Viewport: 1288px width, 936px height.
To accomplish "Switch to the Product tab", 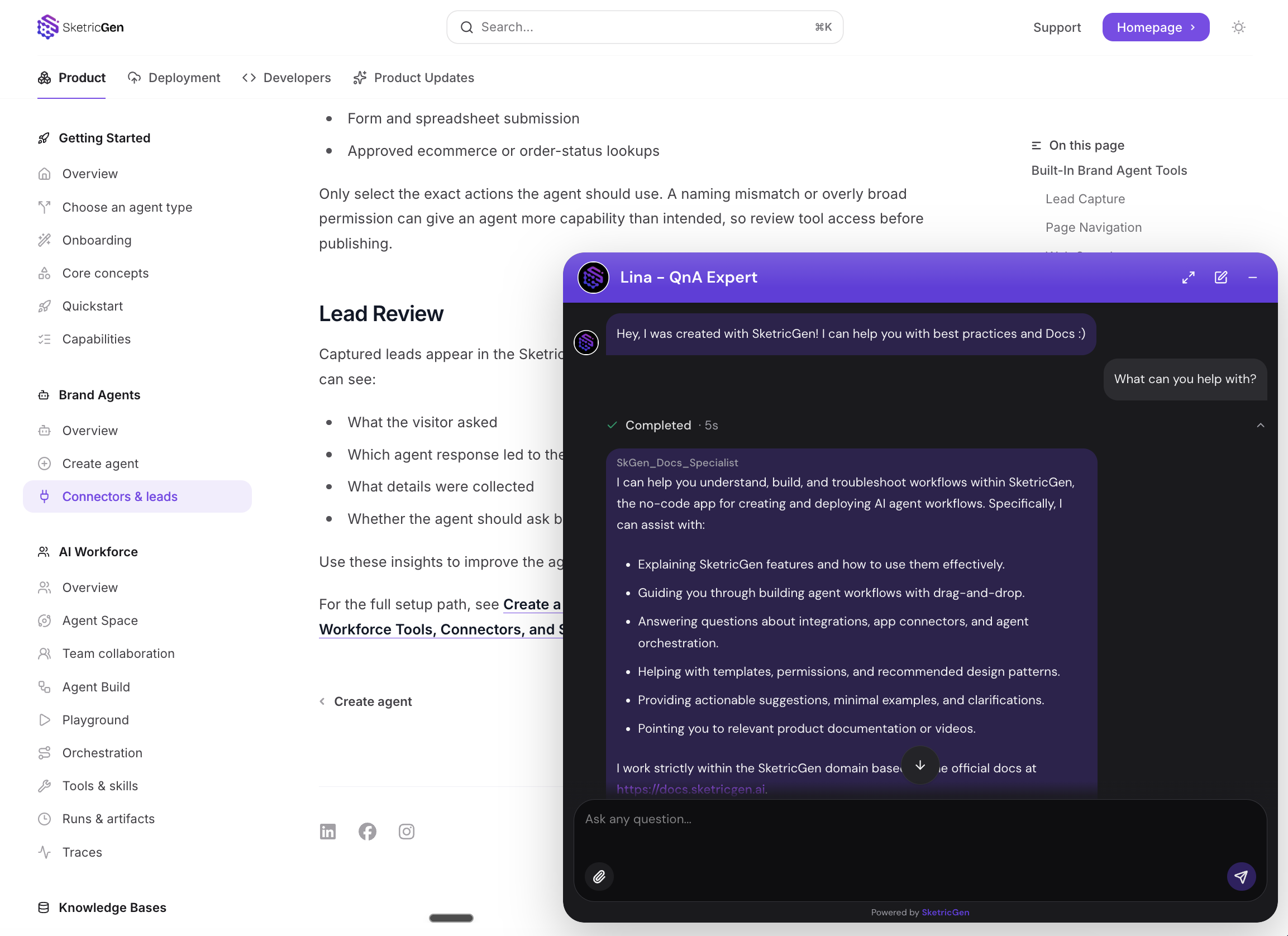I will 71,78.
